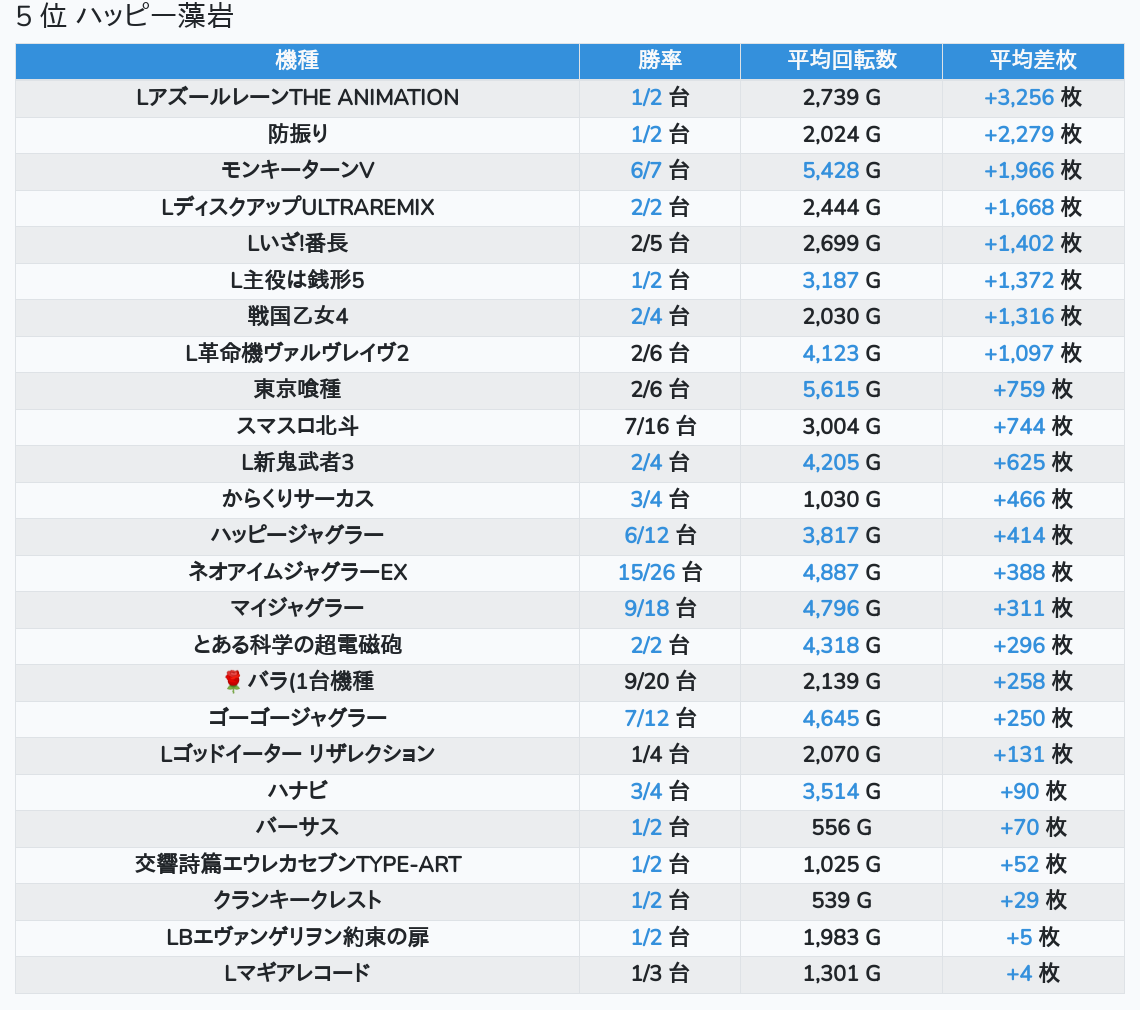Click the 平均回転数 column header
This screenshot has height=1010, width=1140.
(841, 60)
